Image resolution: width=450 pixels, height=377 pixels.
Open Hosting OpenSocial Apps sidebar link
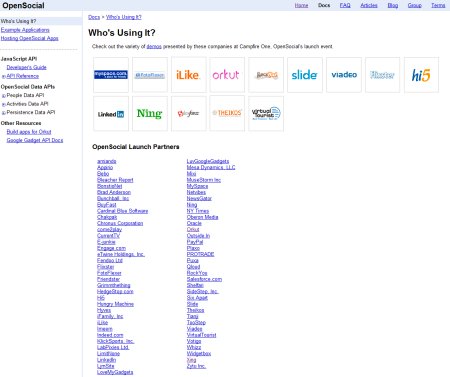coord(29,38)
